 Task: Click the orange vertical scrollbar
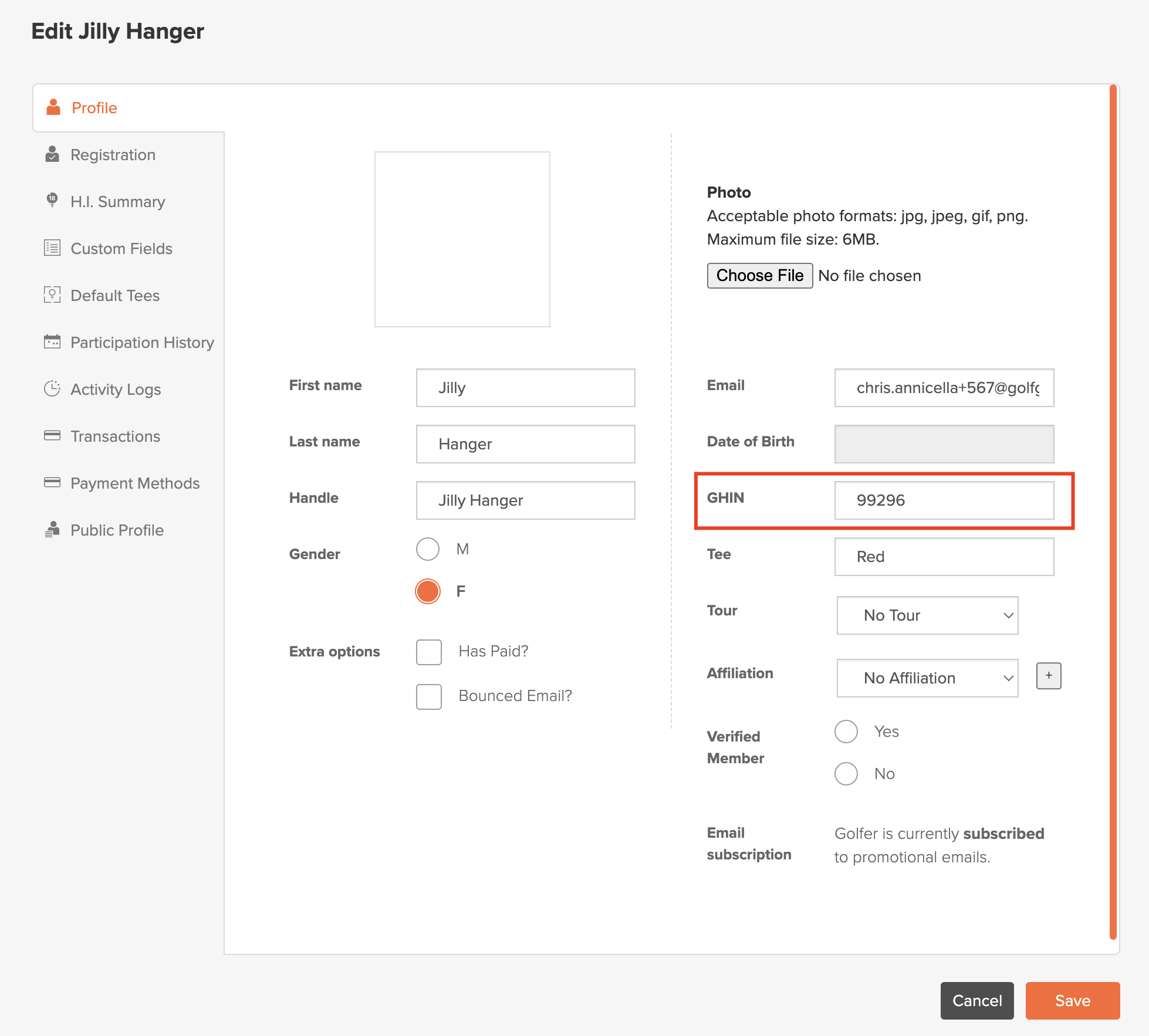pyautogui.click(x=1113, y=512)
